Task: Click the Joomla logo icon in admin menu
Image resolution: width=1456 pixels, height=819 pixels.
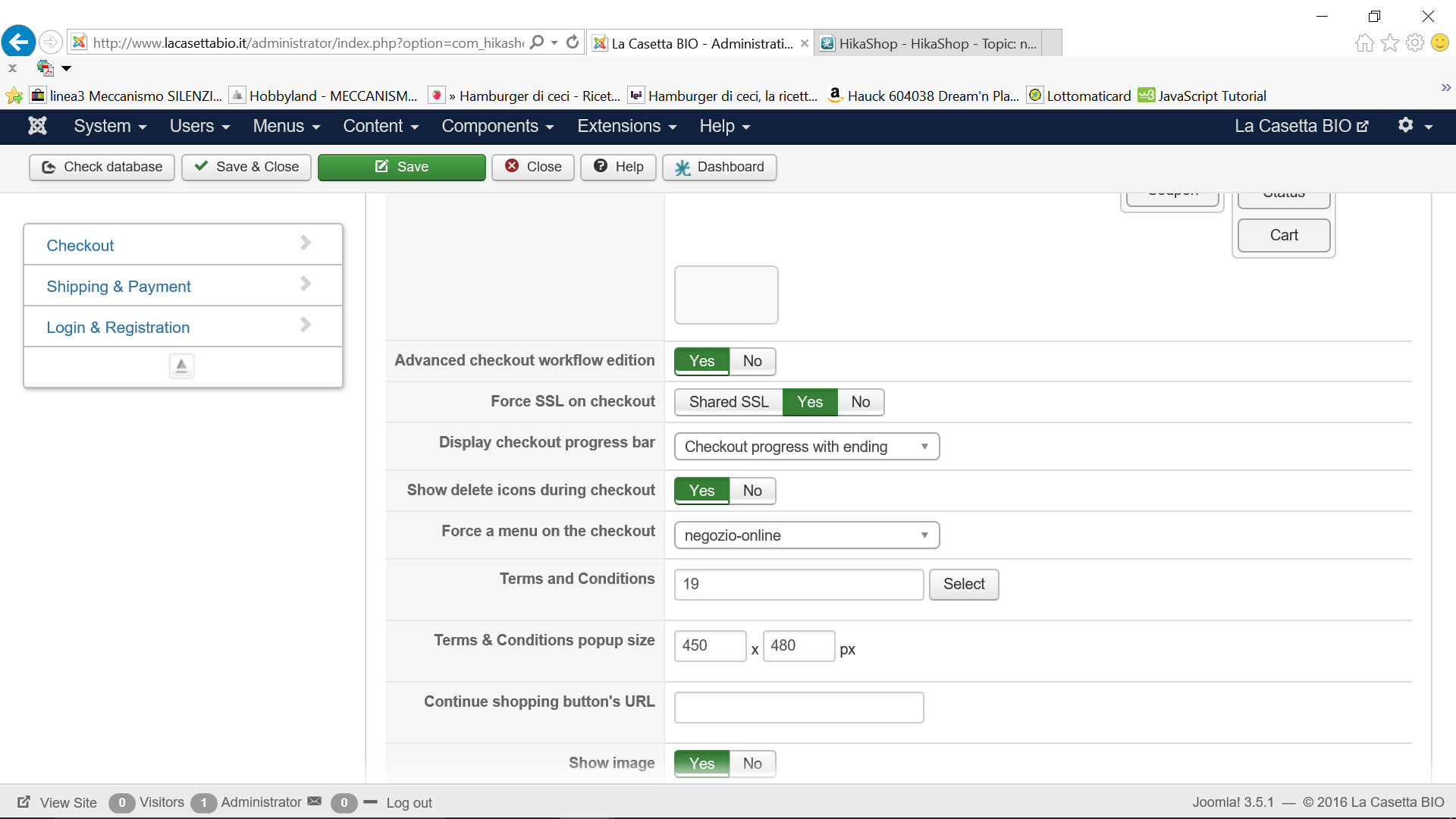Action: pyautogui.click(x=37, y=126)
